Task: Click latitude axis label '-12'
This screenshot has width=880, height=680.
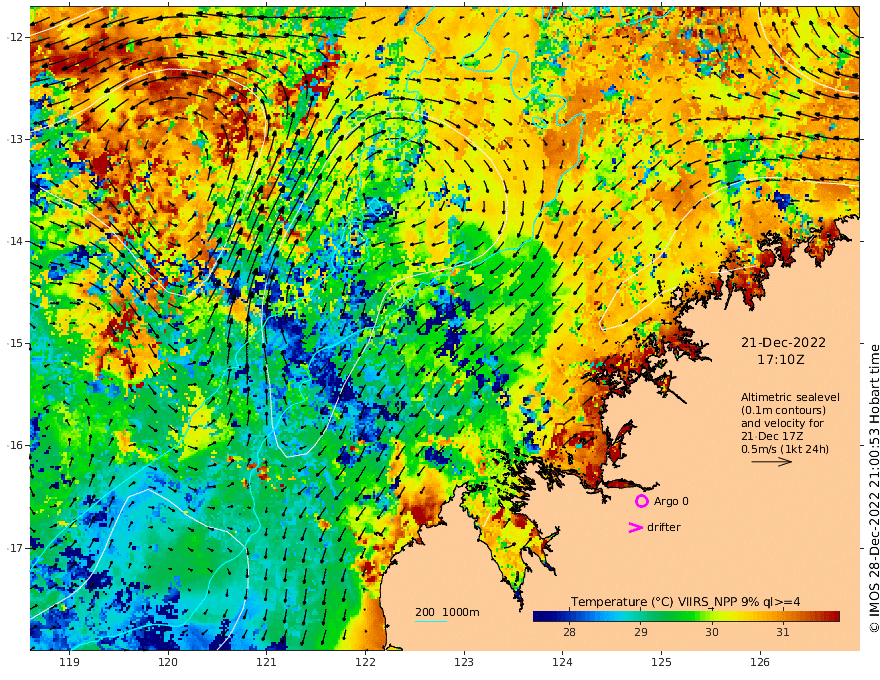Action: 15,37
